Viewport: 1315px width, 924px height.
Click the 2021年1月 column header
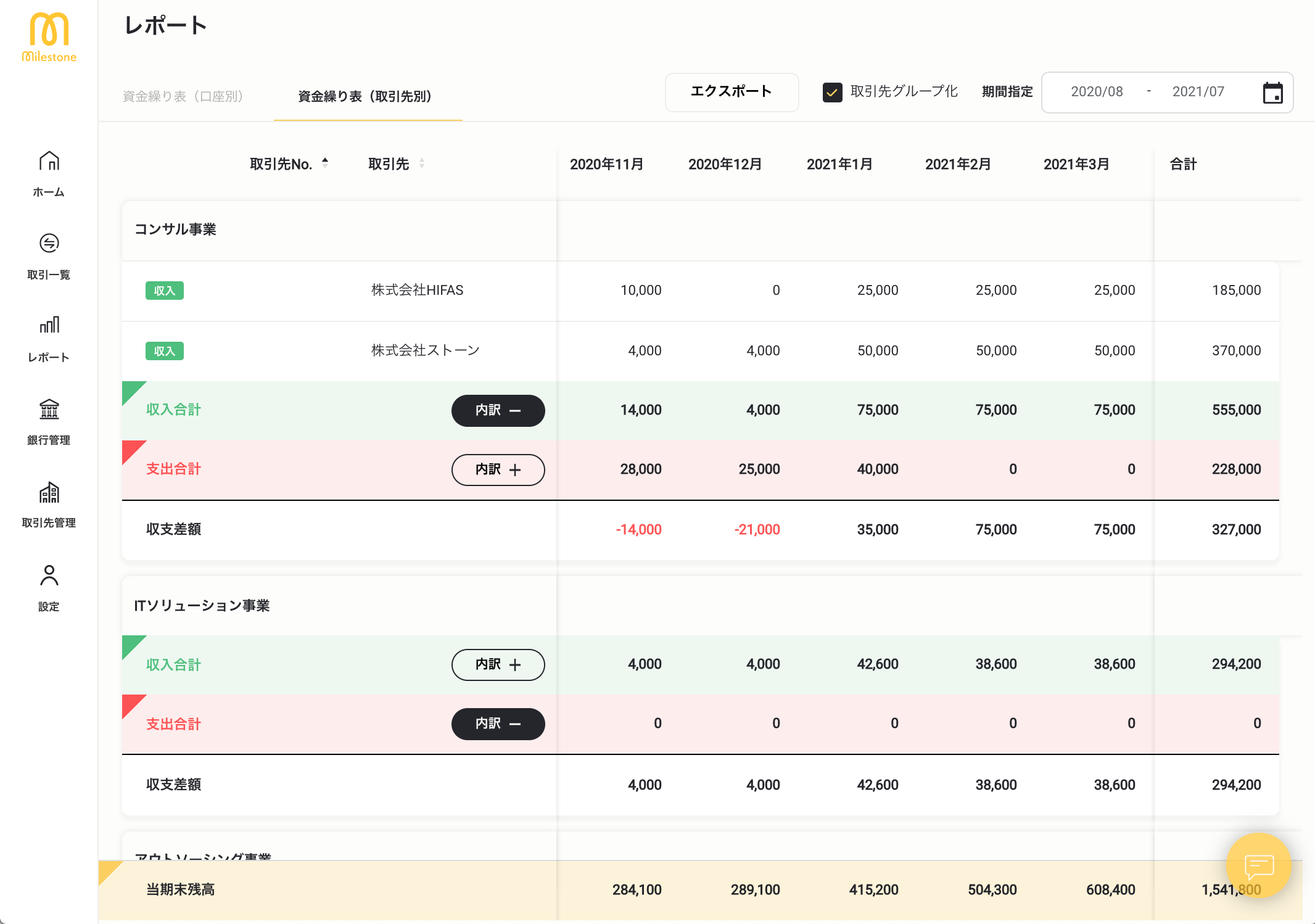coord(839,164)
